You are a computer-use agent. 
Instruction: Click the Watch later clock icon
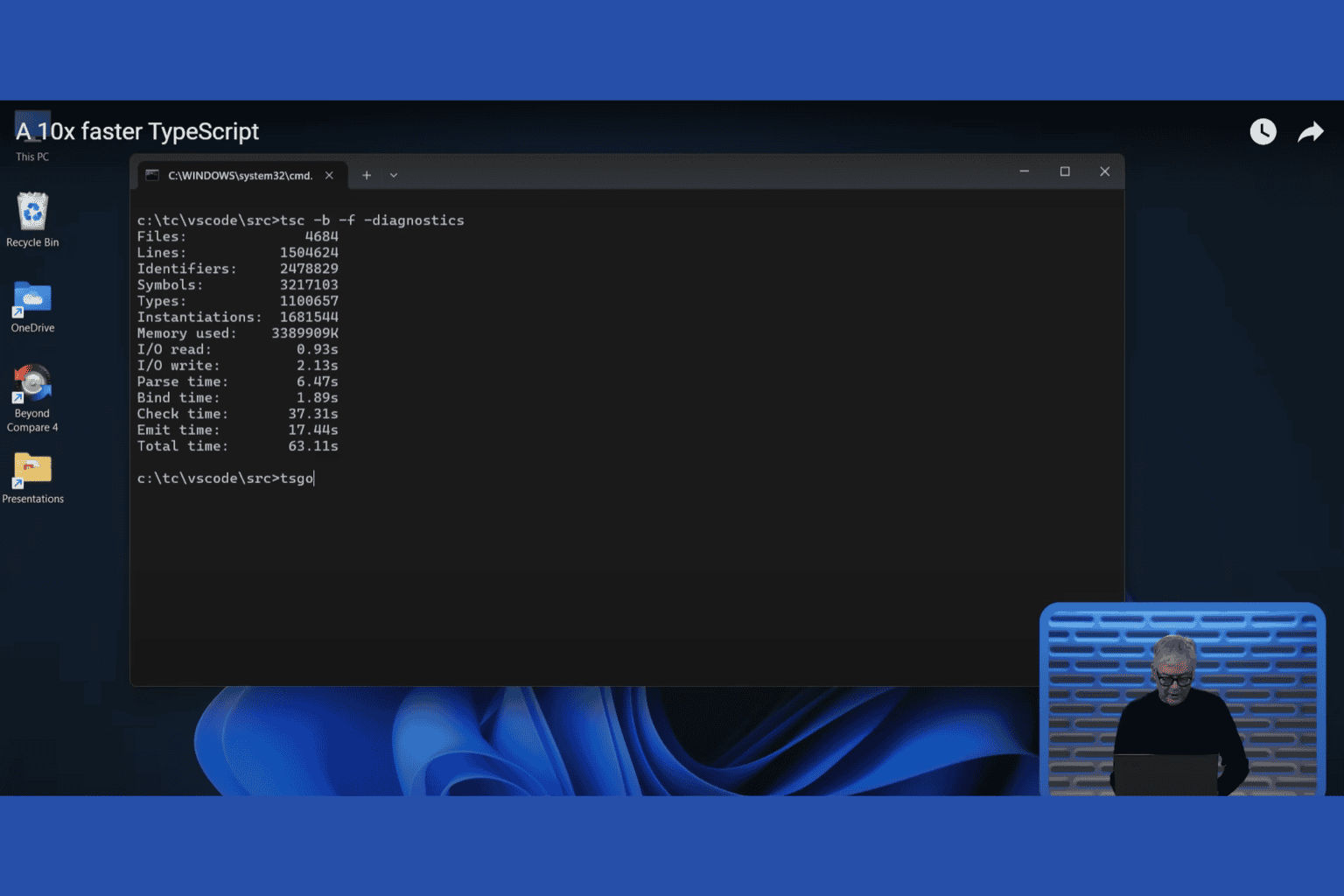(1262, 132)
